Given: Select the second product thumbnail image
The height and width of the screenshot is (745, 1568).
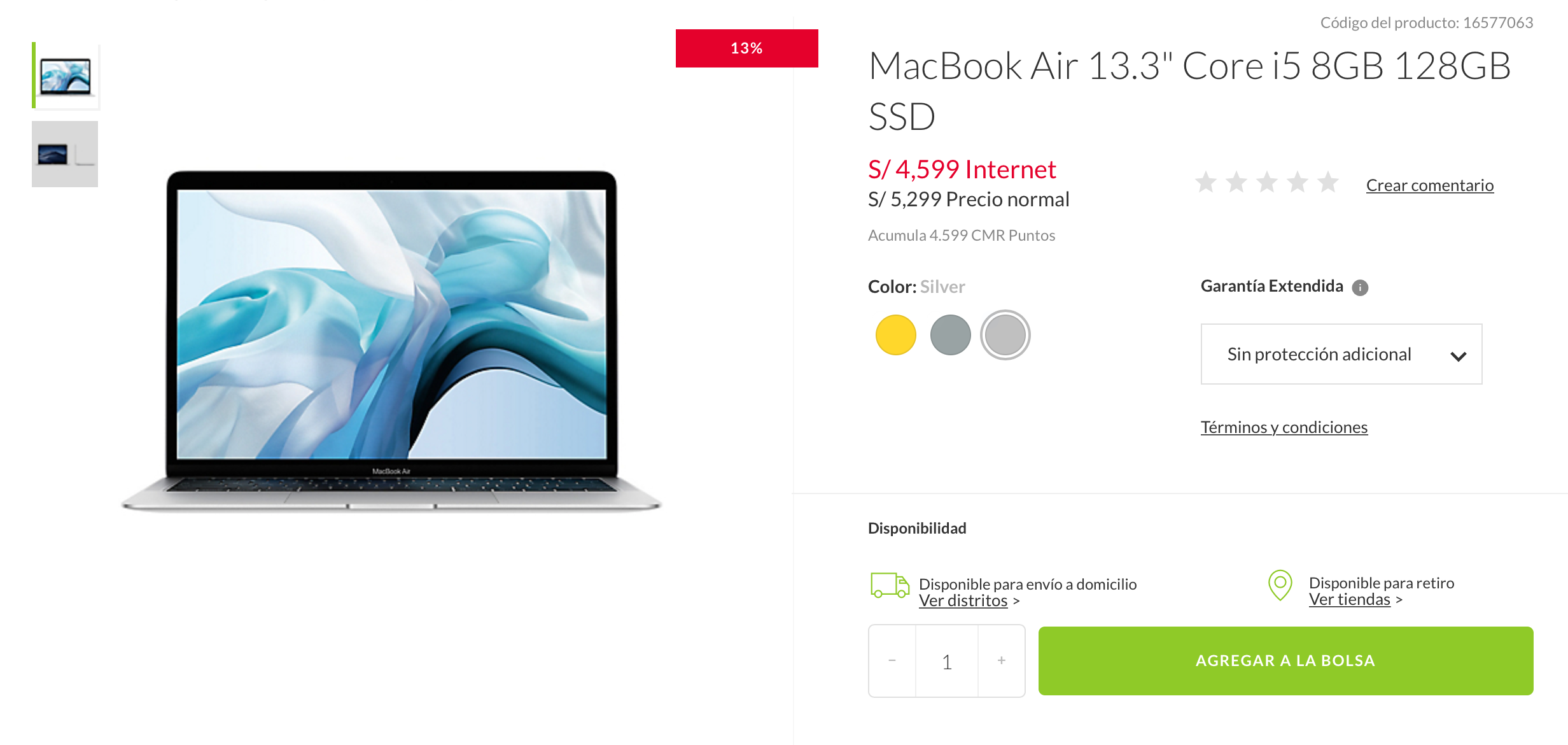Looking at the screenshot, I should (65, 154).
